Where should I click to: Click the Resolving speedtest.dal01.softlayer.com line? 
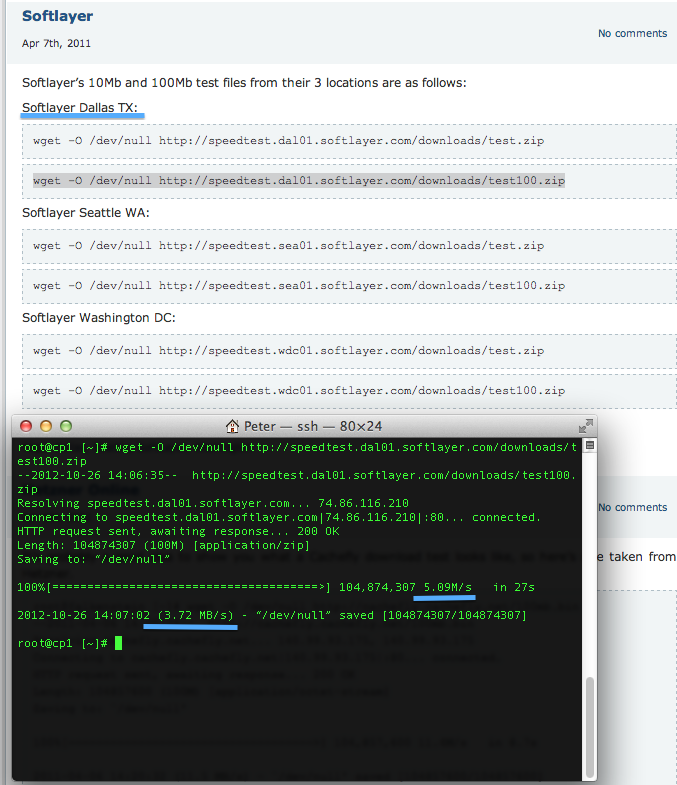coord(213,503)
